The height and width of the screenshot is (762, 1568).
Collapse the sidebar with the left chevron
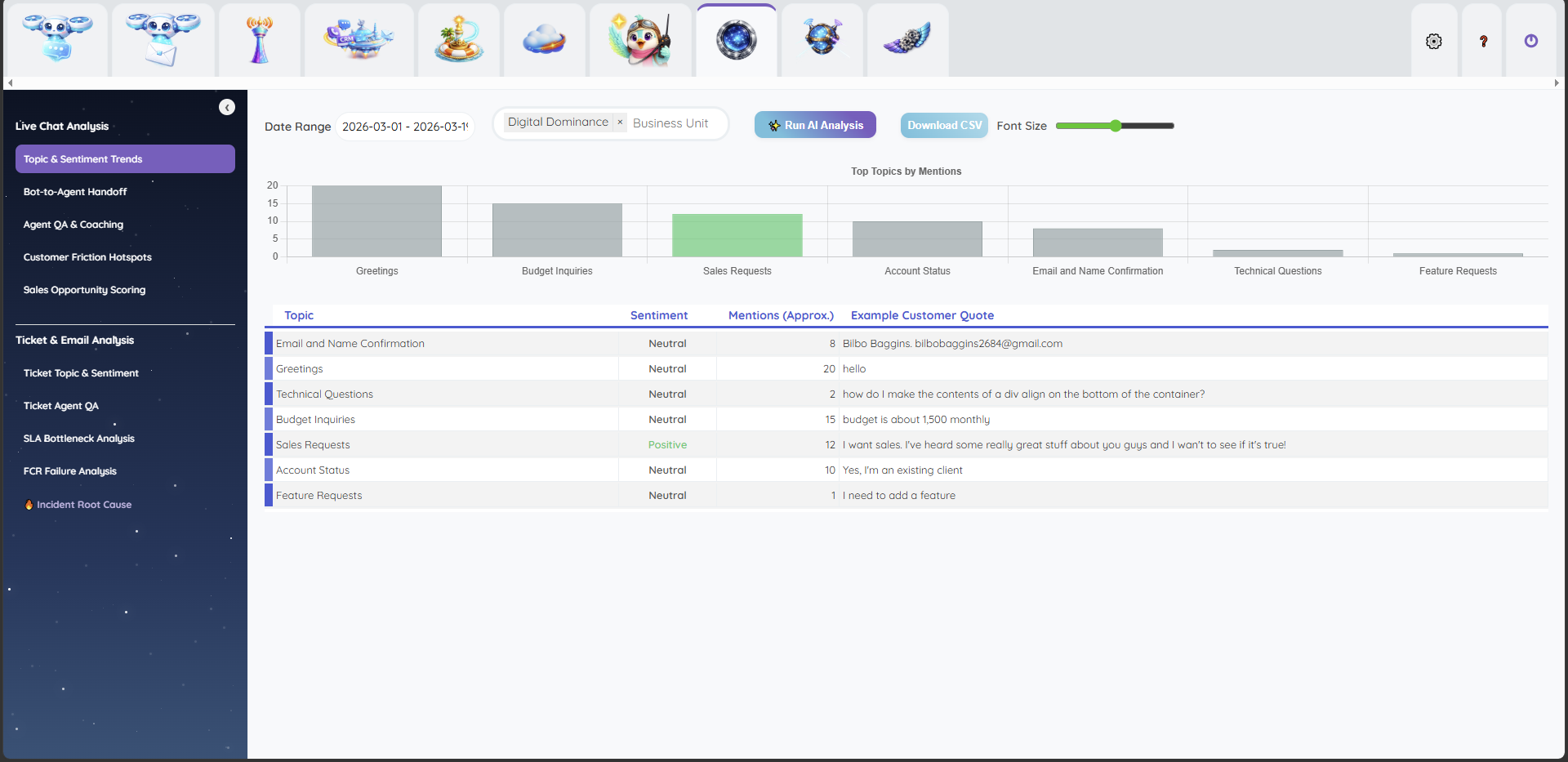click(226, 107)
